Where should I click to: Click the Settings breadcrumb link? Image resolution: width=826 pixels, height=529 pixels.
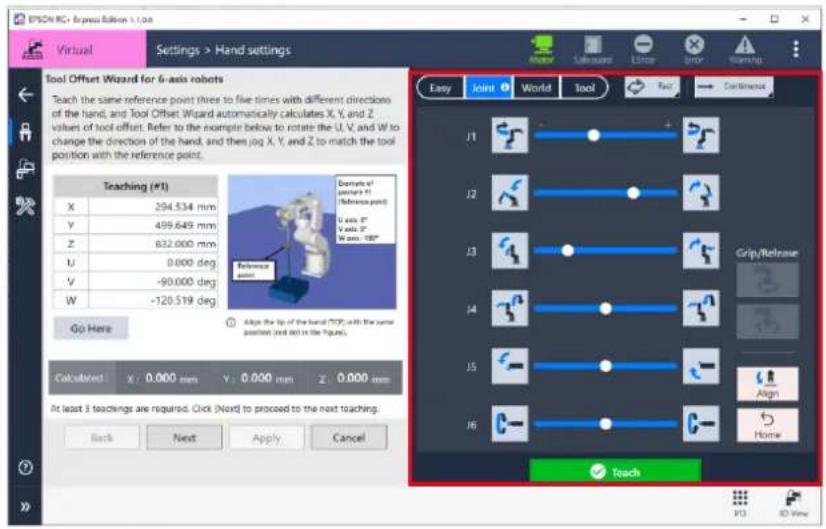tap(178, 50)
